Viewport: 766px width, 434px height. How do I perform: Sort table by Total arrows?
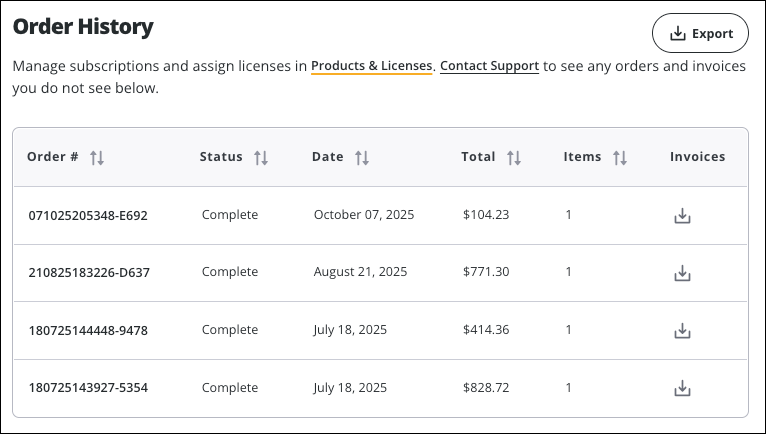click(x=514, y=157)
